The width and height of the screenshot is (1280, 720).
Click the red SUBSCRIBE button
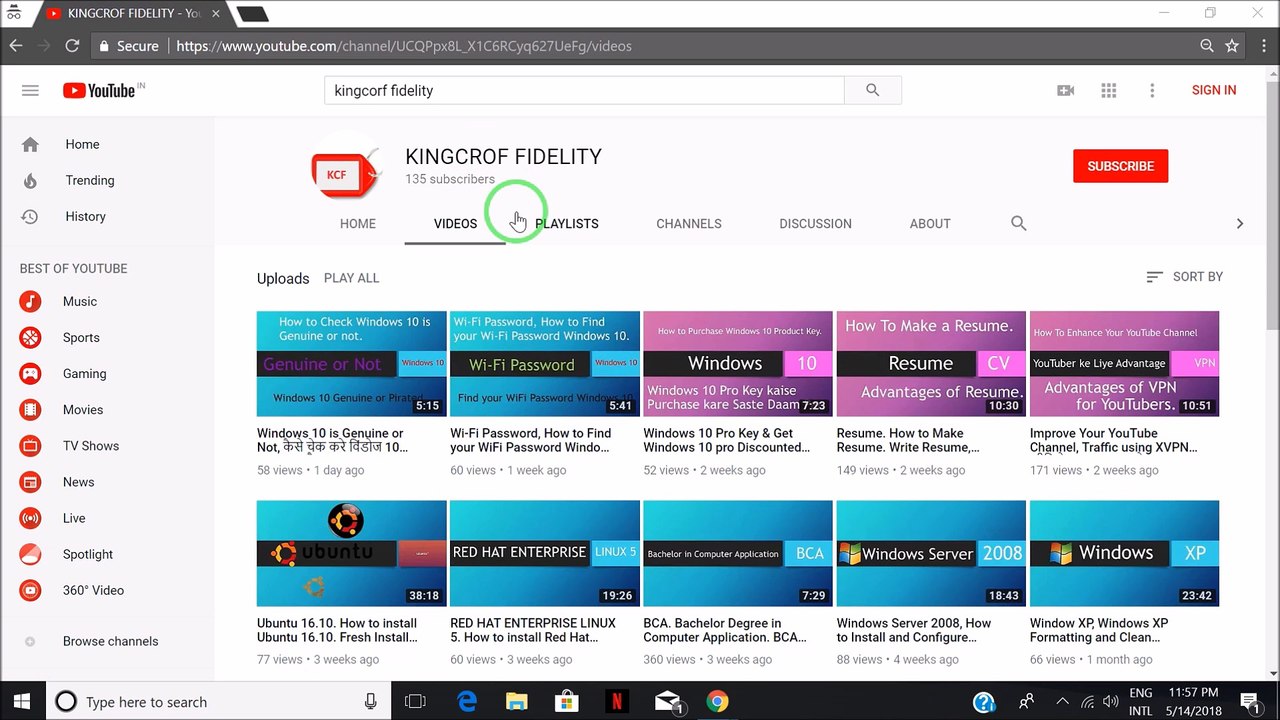(x=1120, y=166)
